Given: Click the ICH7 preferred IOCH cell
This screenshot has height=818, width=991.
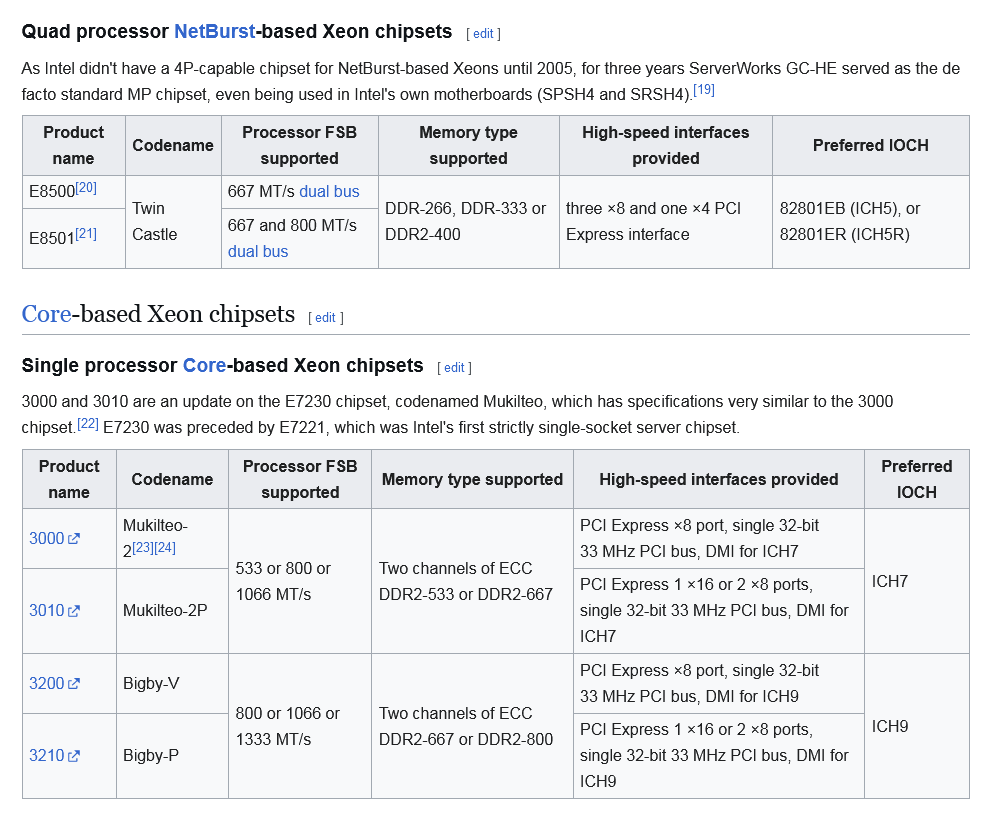Looking at the screenshot, I should (916, 581).
